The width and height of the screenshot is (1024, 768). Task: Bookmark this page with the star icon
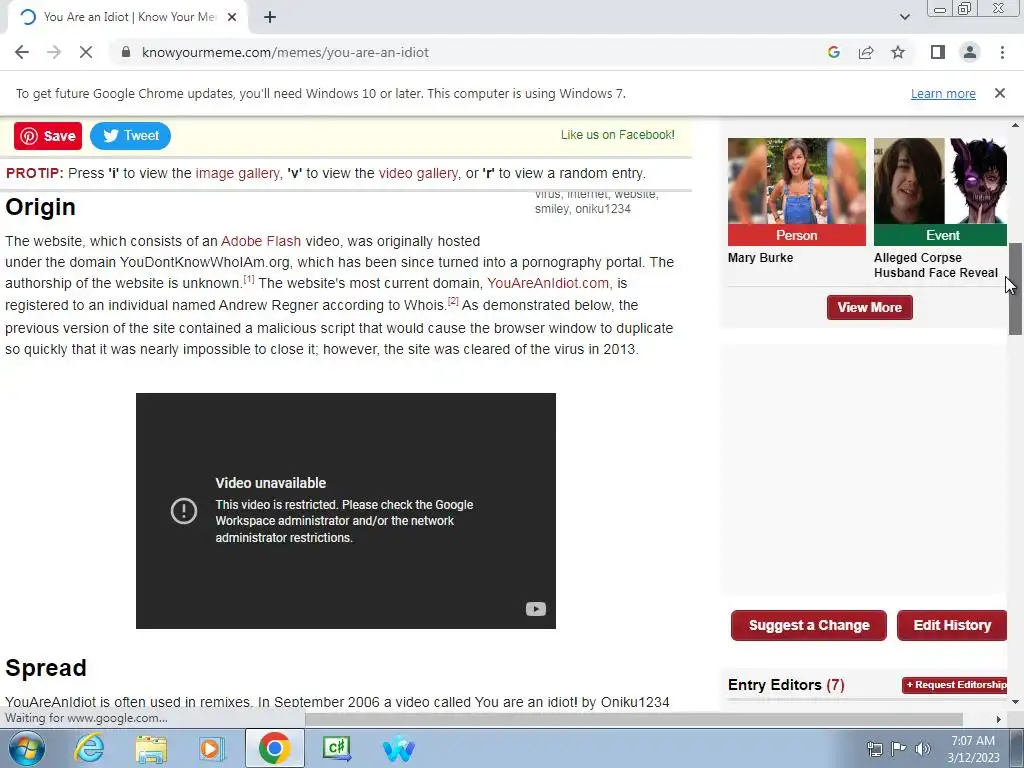[898, 52]
